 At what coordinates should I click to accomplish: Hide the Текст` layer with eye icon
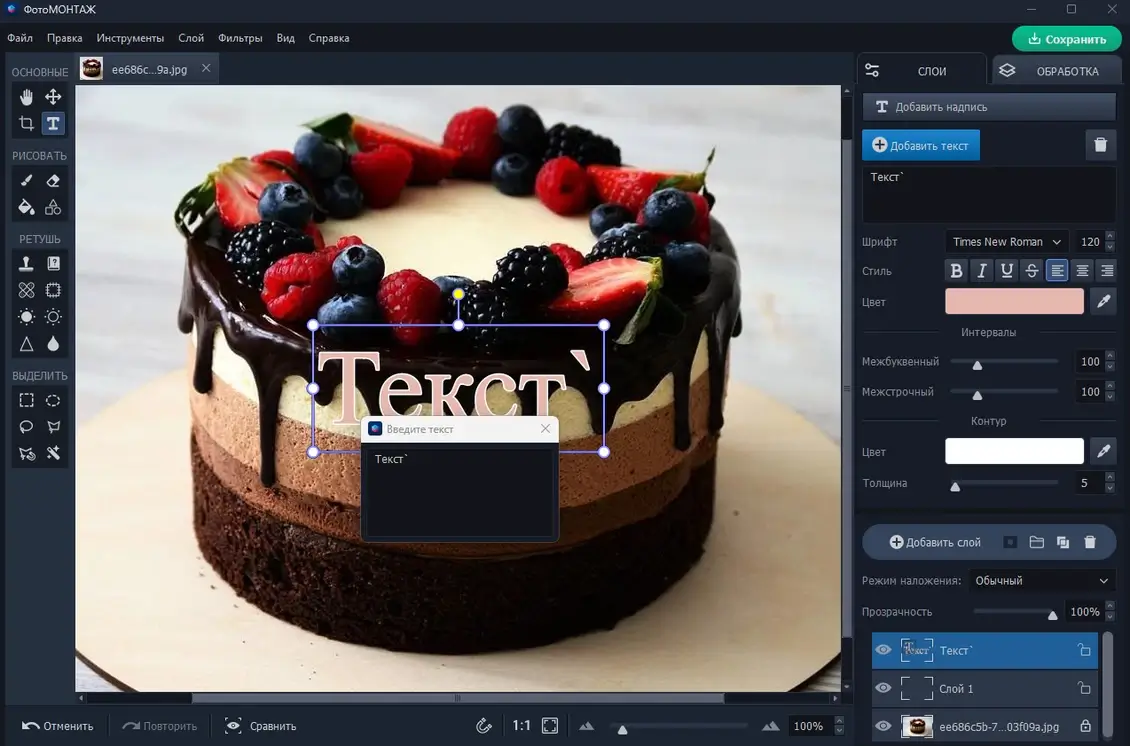(883, 650)
